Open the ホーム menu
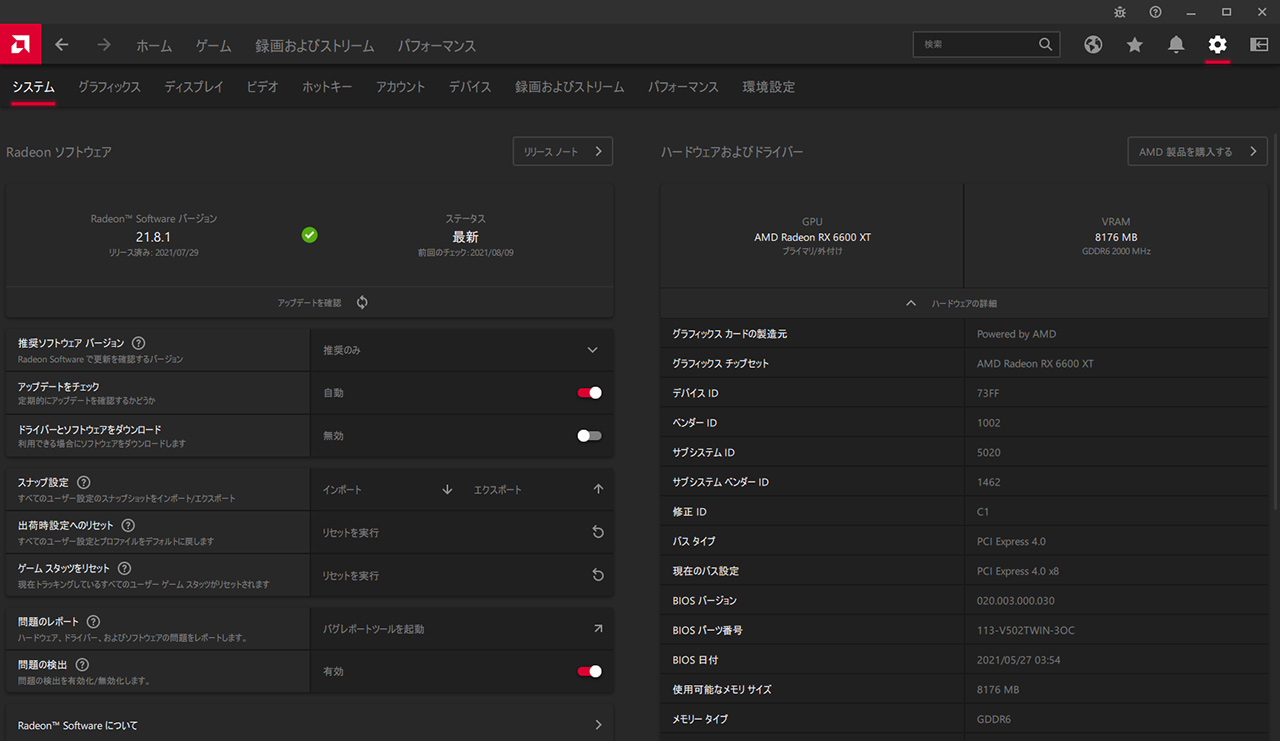Viewport: 1280px width, 741px height. pos(154,46)
